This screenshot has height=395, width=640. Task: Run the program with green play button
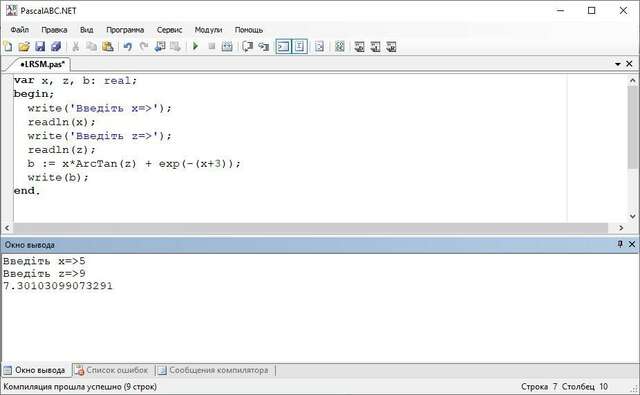(x=195, y=47)
